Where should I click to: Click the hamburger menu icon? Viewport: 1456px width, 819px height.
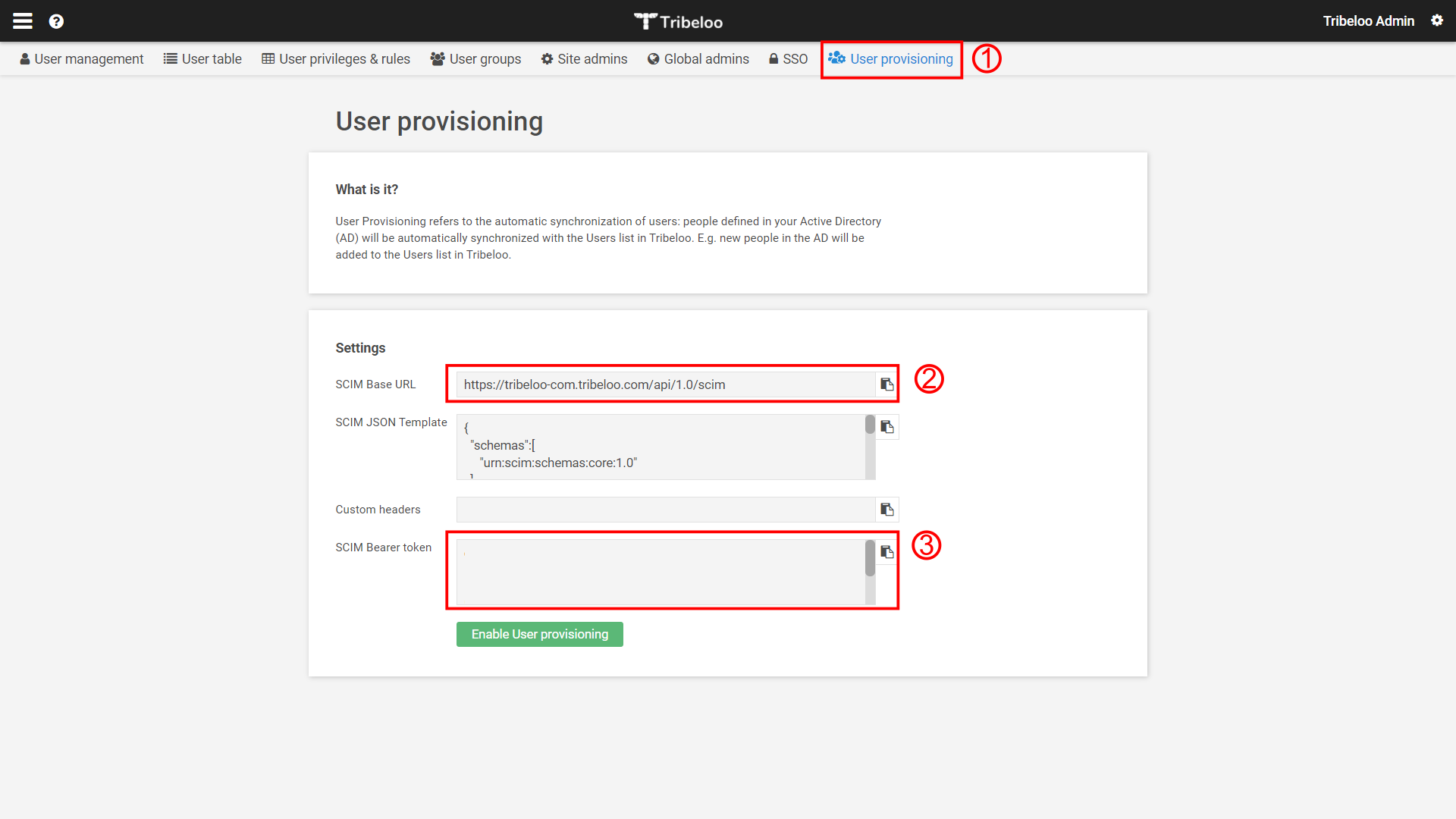[x=22, y=19]
